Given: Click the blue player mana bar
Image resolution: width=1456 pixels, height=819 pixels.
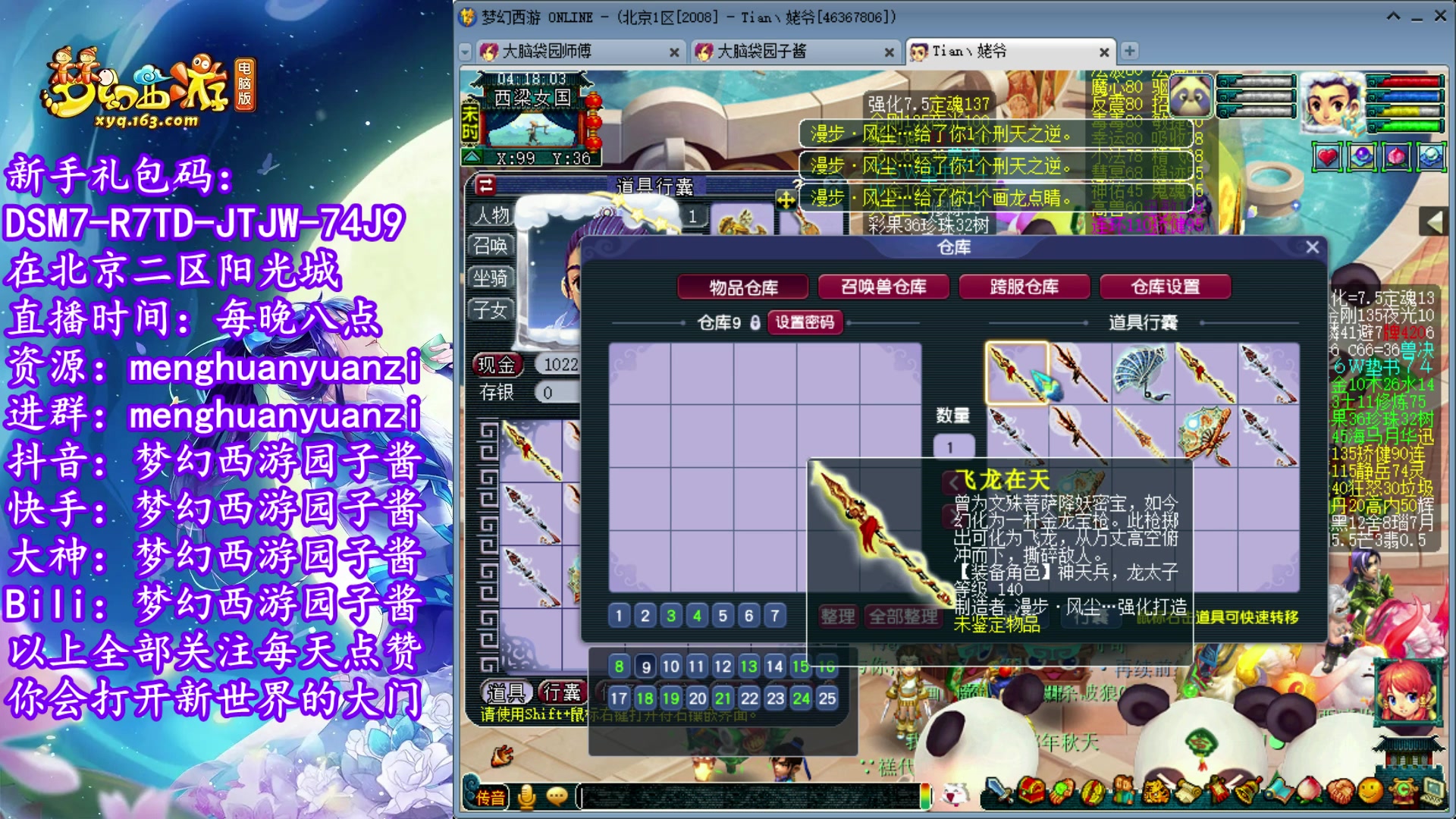Looking at the screenshot, I should [1404, 96].
